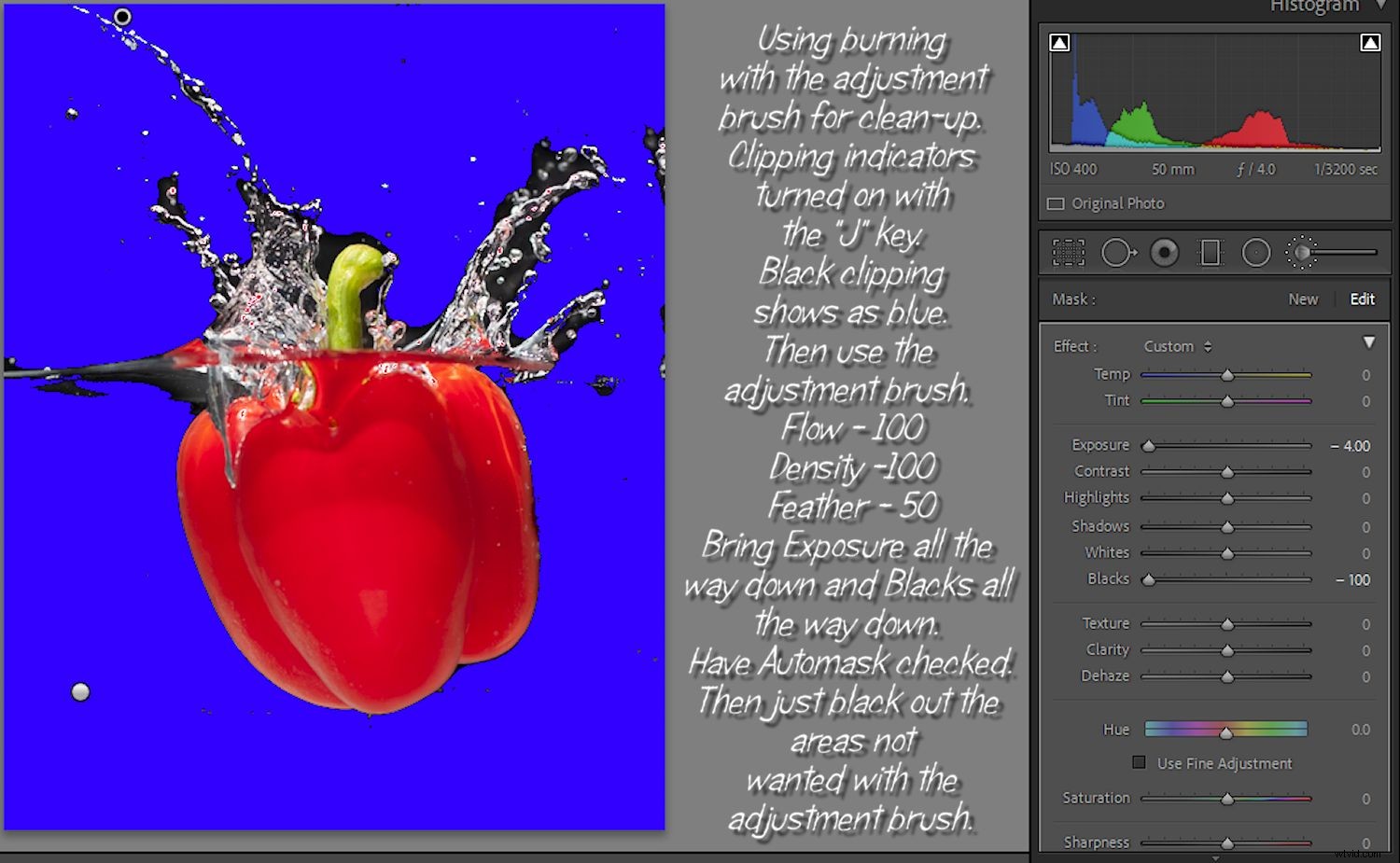Activate the Graduated Filter tool

pyautogui.click(x=1210, y=252)
